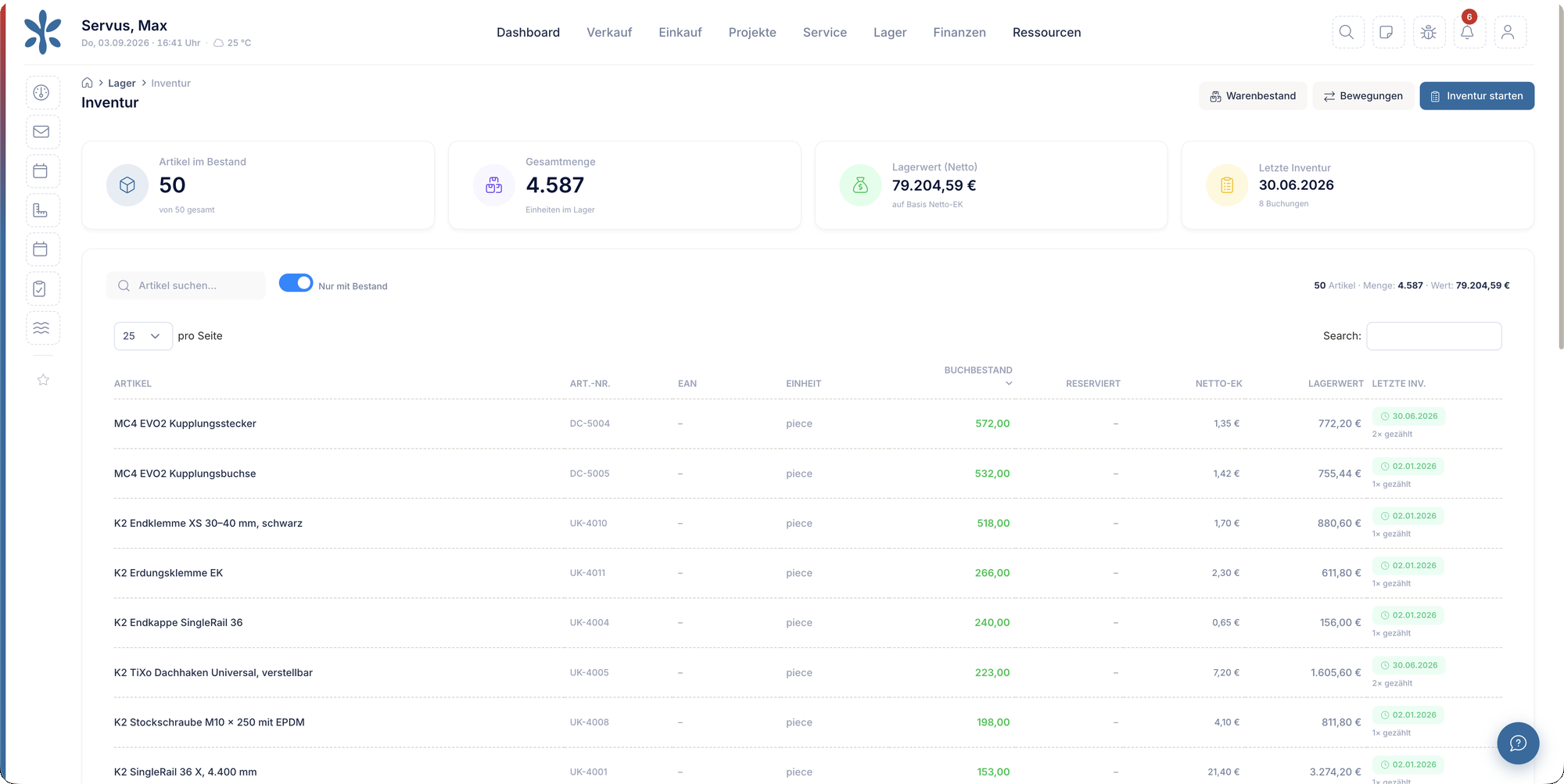This screenshot has width=1564, height=784.
Task: Click the Bewegungen button
Action: 1363,96
